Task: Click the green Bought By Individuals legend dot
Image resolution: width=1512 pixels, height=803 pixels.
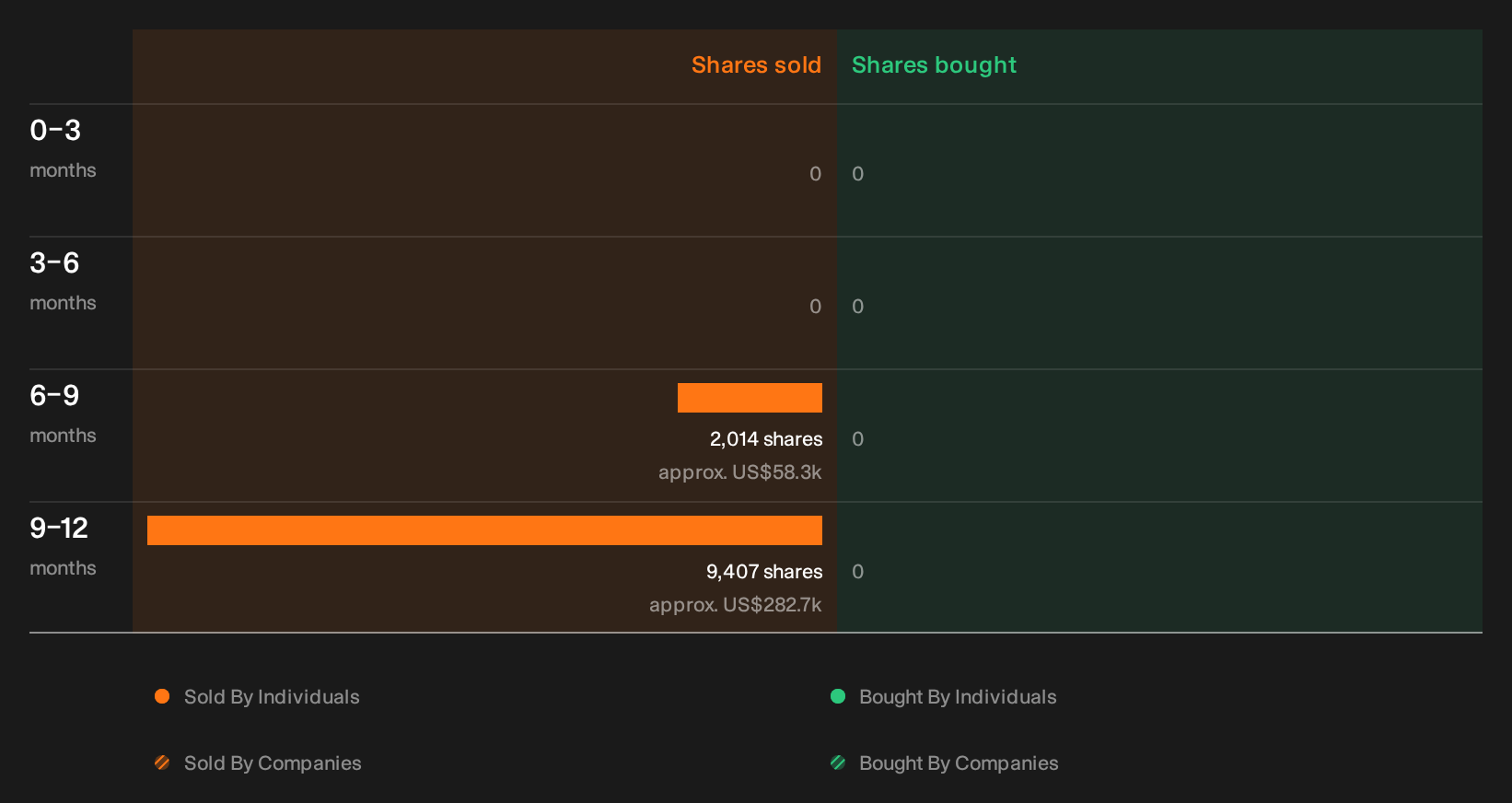Action: click(838, 696)
